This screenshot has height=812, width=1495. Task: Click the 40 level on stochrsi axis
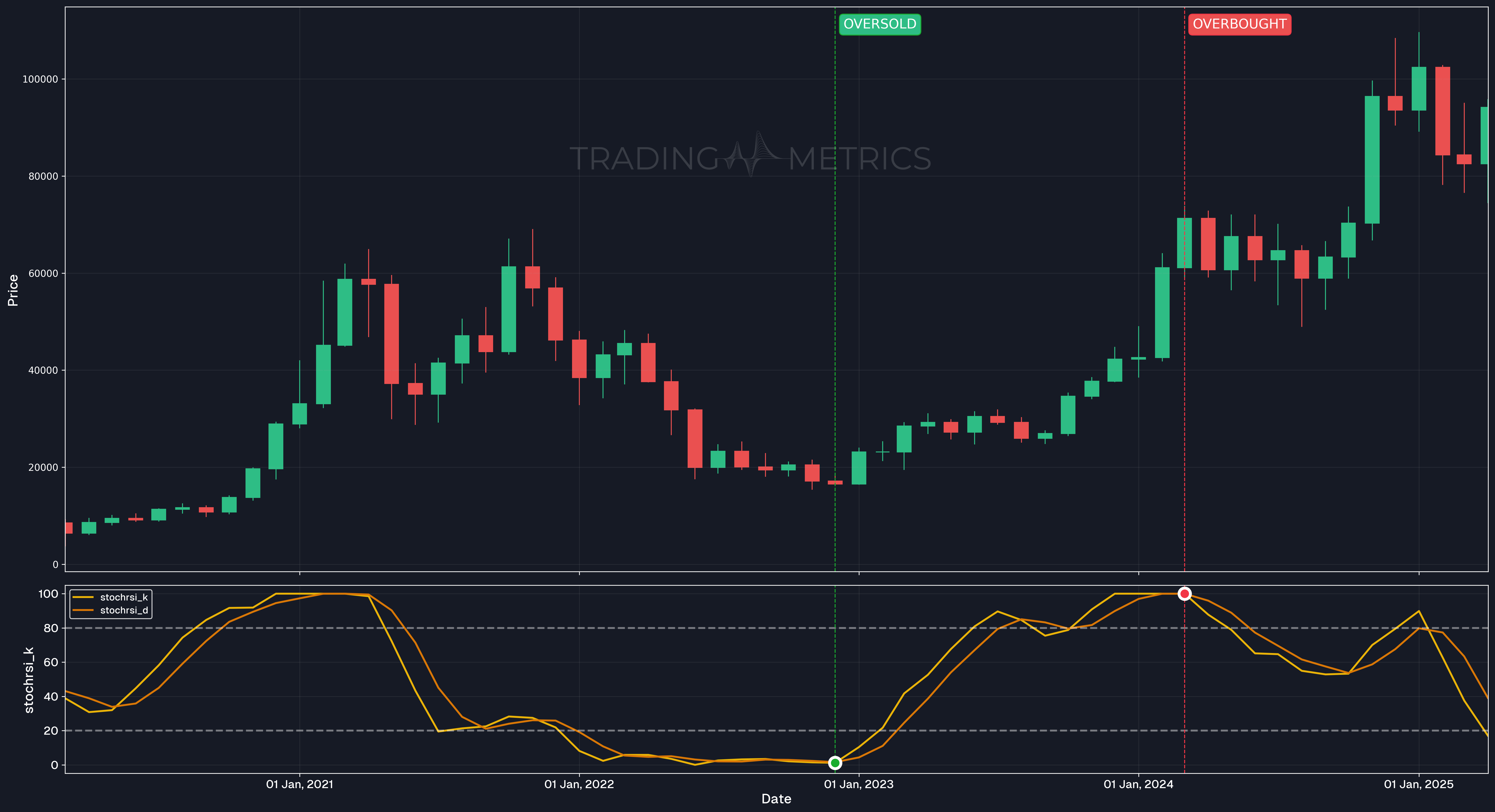[51, 697]
